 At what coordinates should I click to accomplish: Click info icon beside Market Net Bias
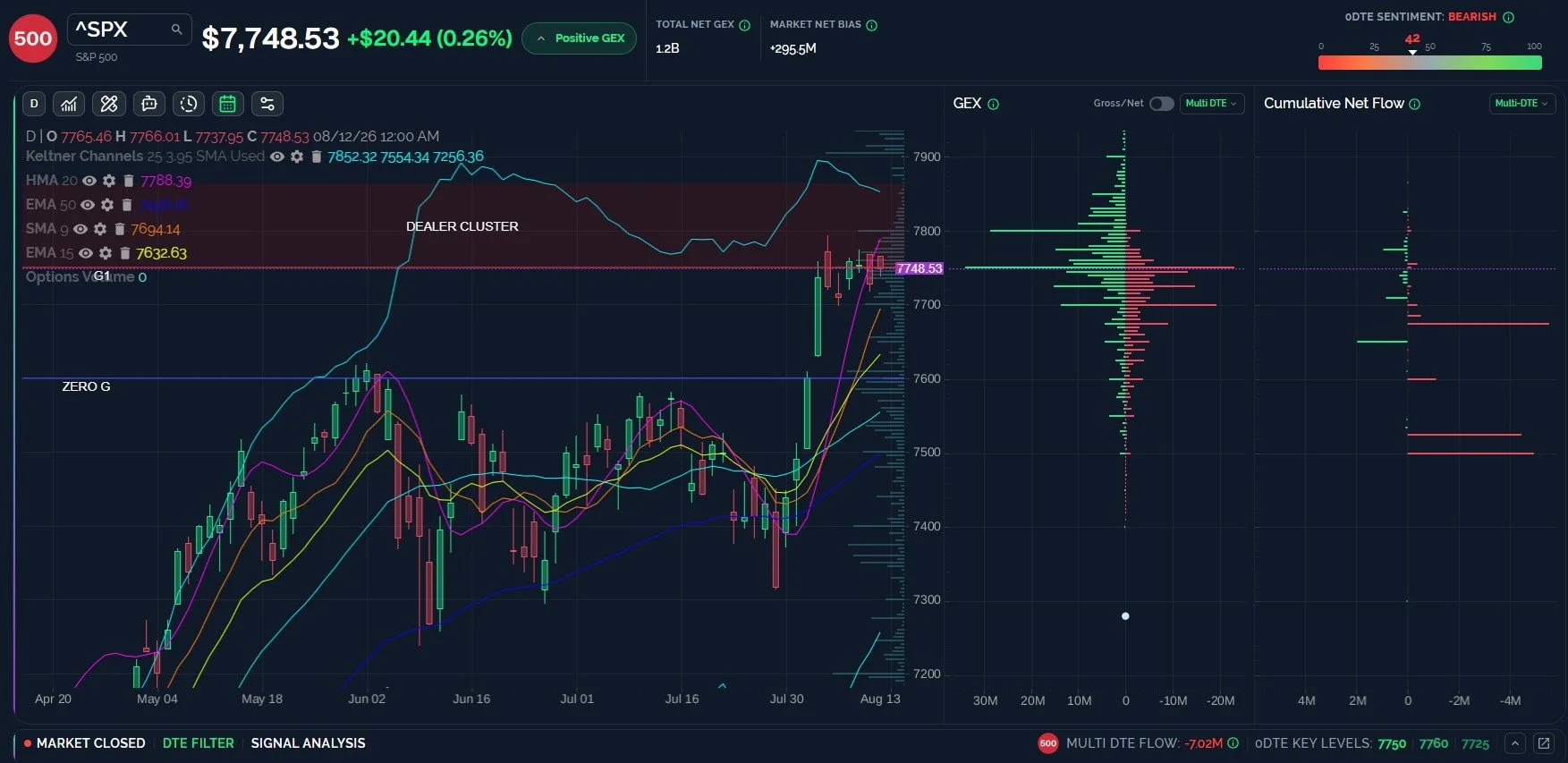point(872,25)
